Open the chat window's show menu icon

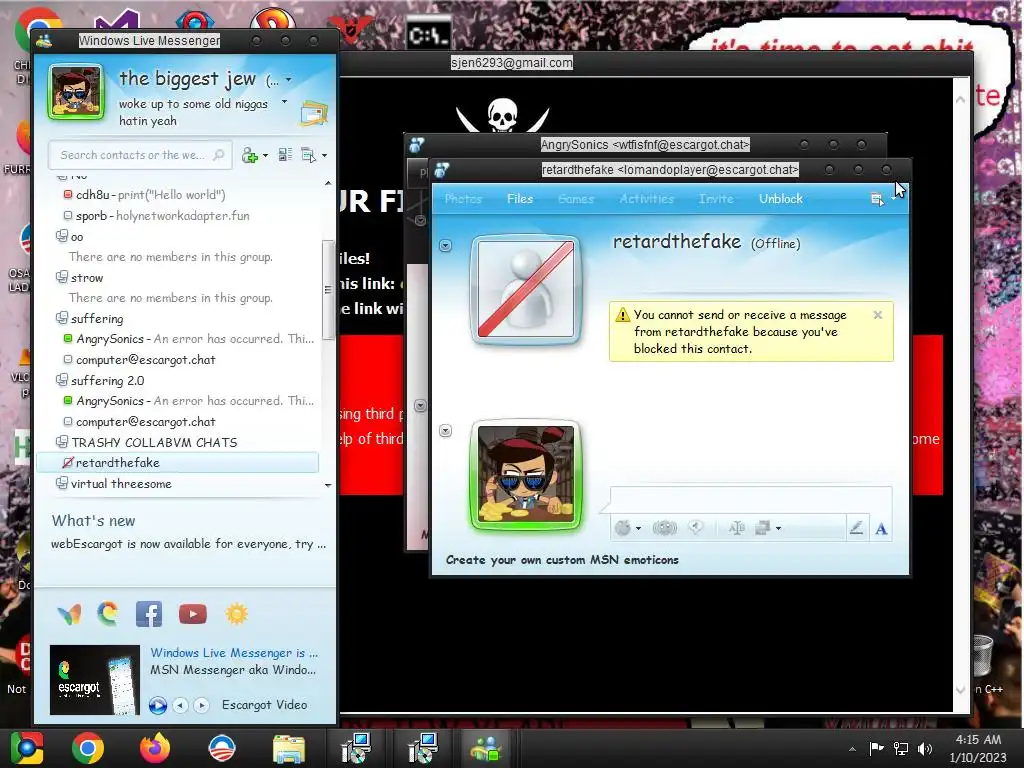(x=877, y=199)
